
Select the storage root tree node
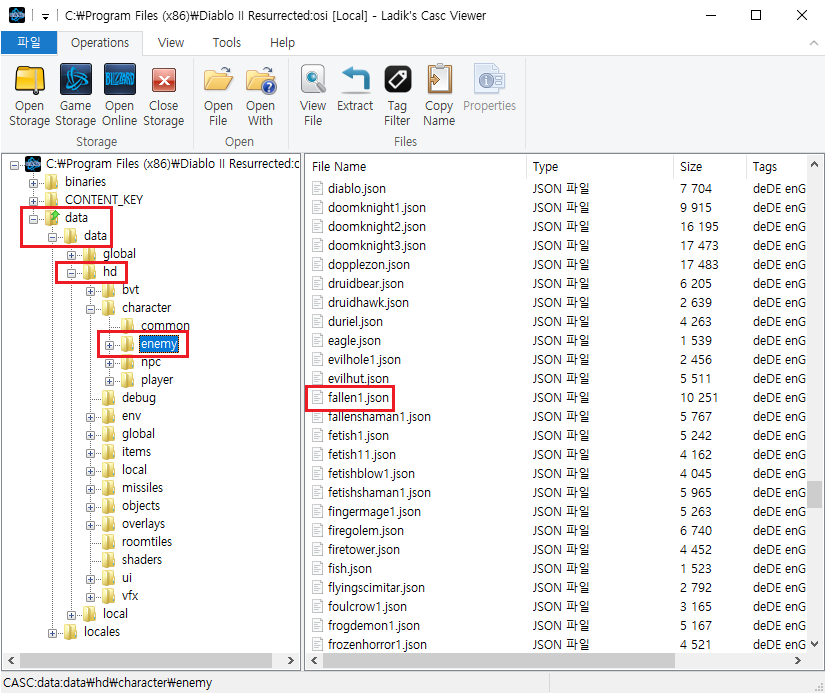pos(173,164)
